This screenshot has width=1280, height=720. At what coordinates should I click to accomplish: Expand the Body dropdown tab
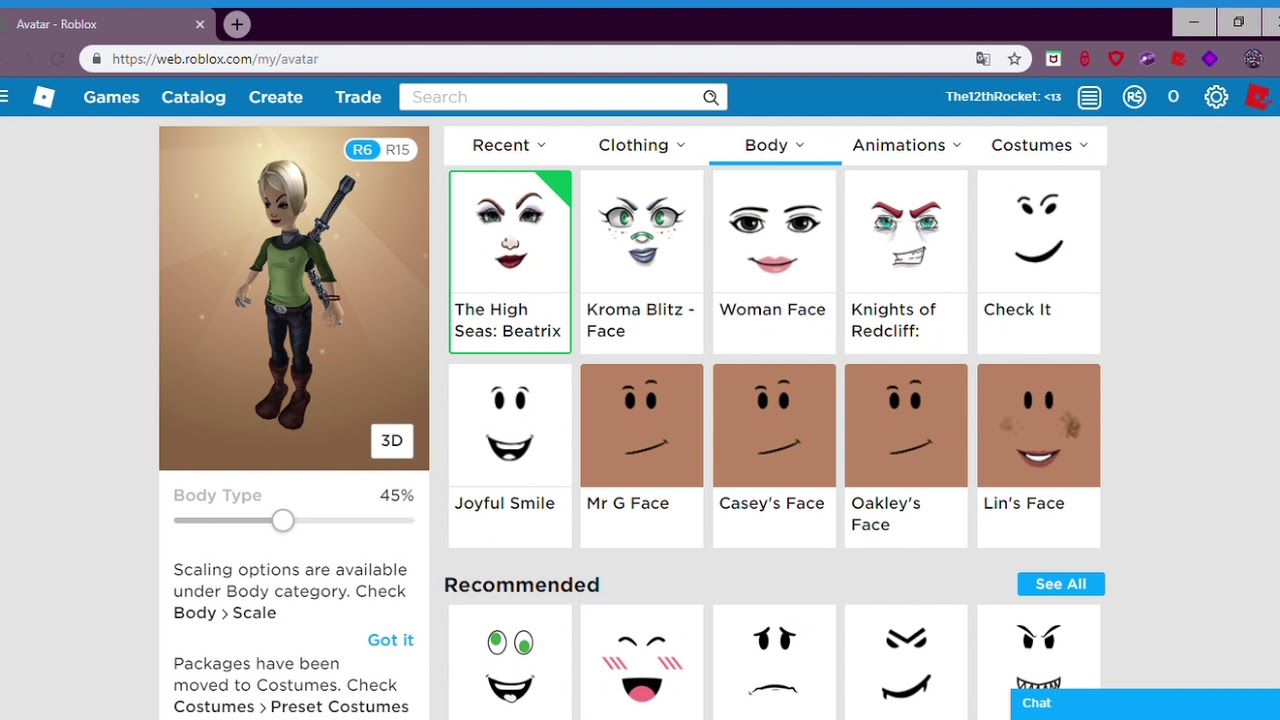point(775,145)
